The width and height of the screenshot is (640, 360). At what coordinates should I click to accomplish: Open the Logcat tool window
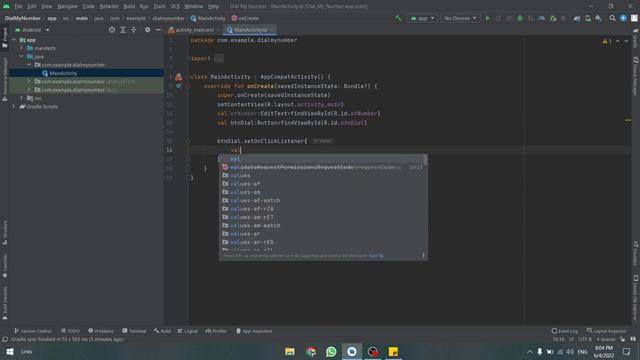[188, 331]
